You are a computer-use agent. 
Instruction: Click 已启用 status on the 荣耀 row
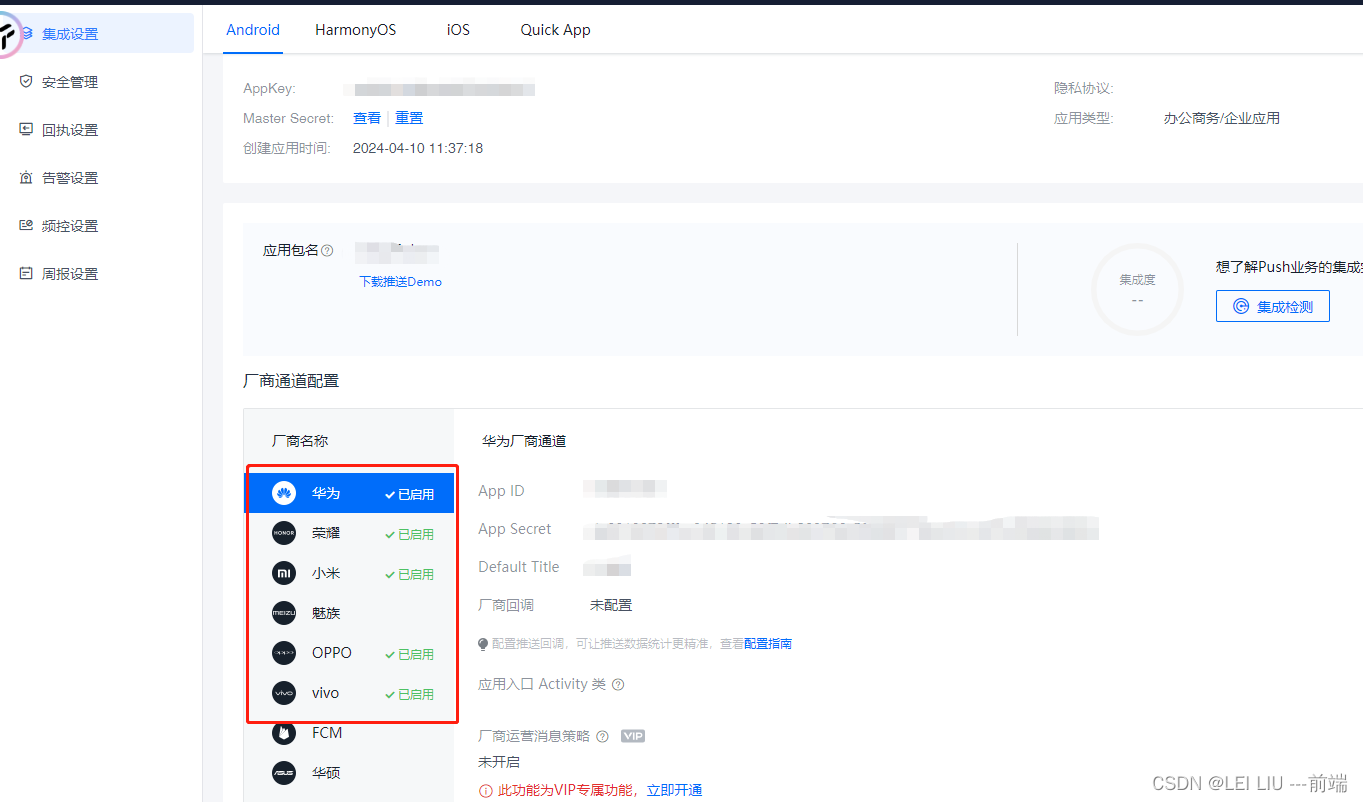pos(410,535)
